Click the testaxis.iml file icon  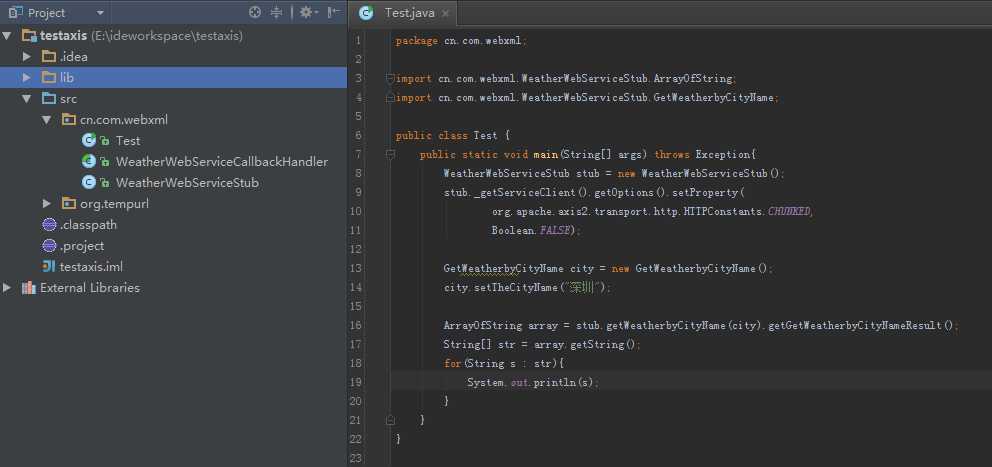pyautogui.click(x=49, y=267)
